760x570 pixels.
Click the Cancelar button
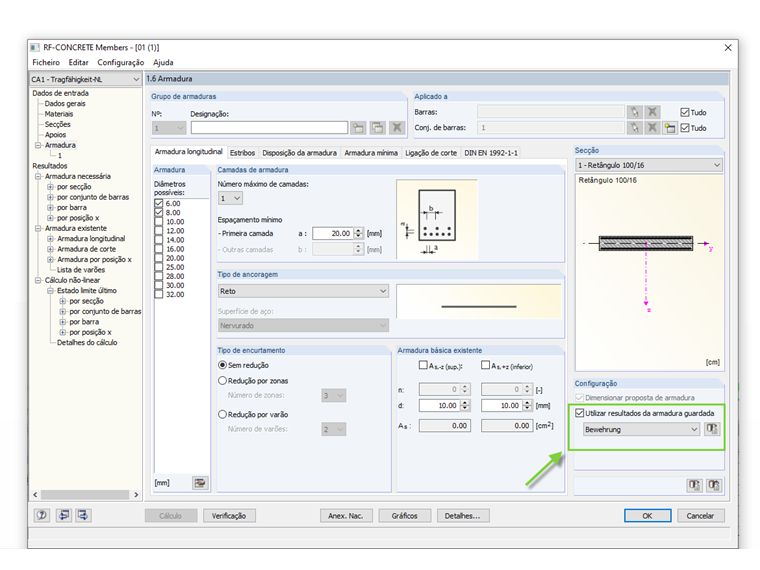(x=700, y=516)
